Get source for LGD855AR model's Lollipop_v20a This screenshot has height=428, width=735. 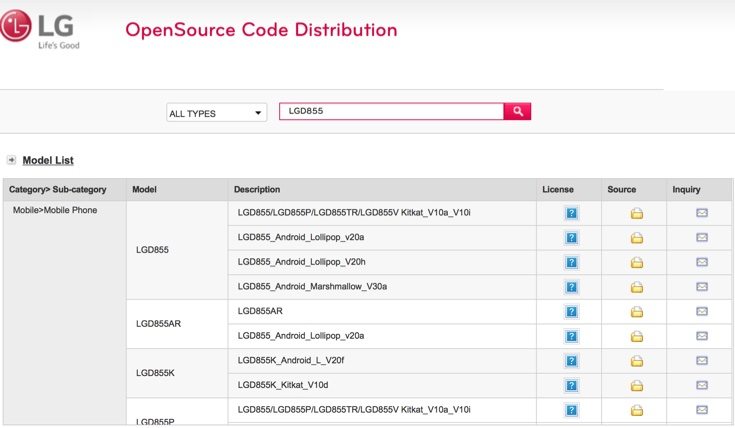pos(637,336)
